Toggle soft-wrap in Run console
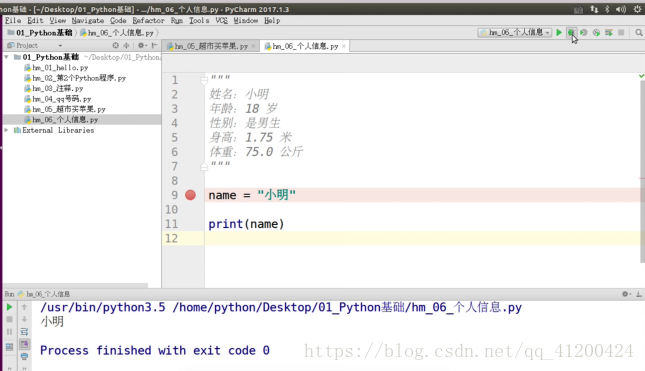 point(24,332)
